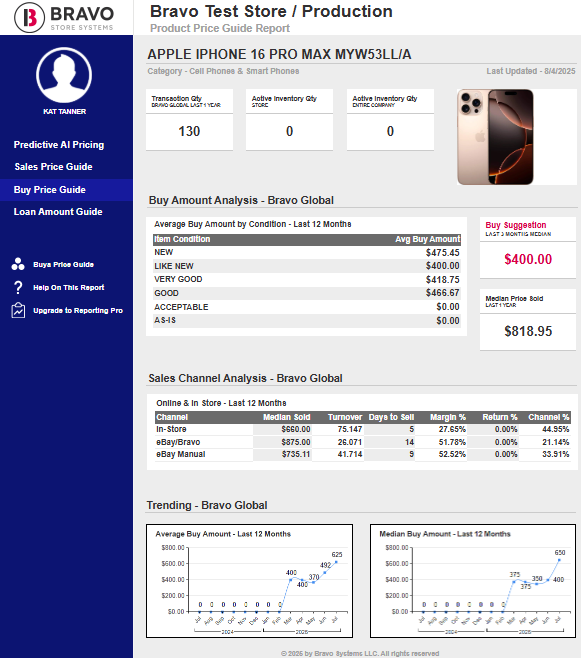Image resolution: width=581 pixels, height=658 pixels.
Task: Click the Product Price Guide Report subtitle
Action: [x=220, y=28]
